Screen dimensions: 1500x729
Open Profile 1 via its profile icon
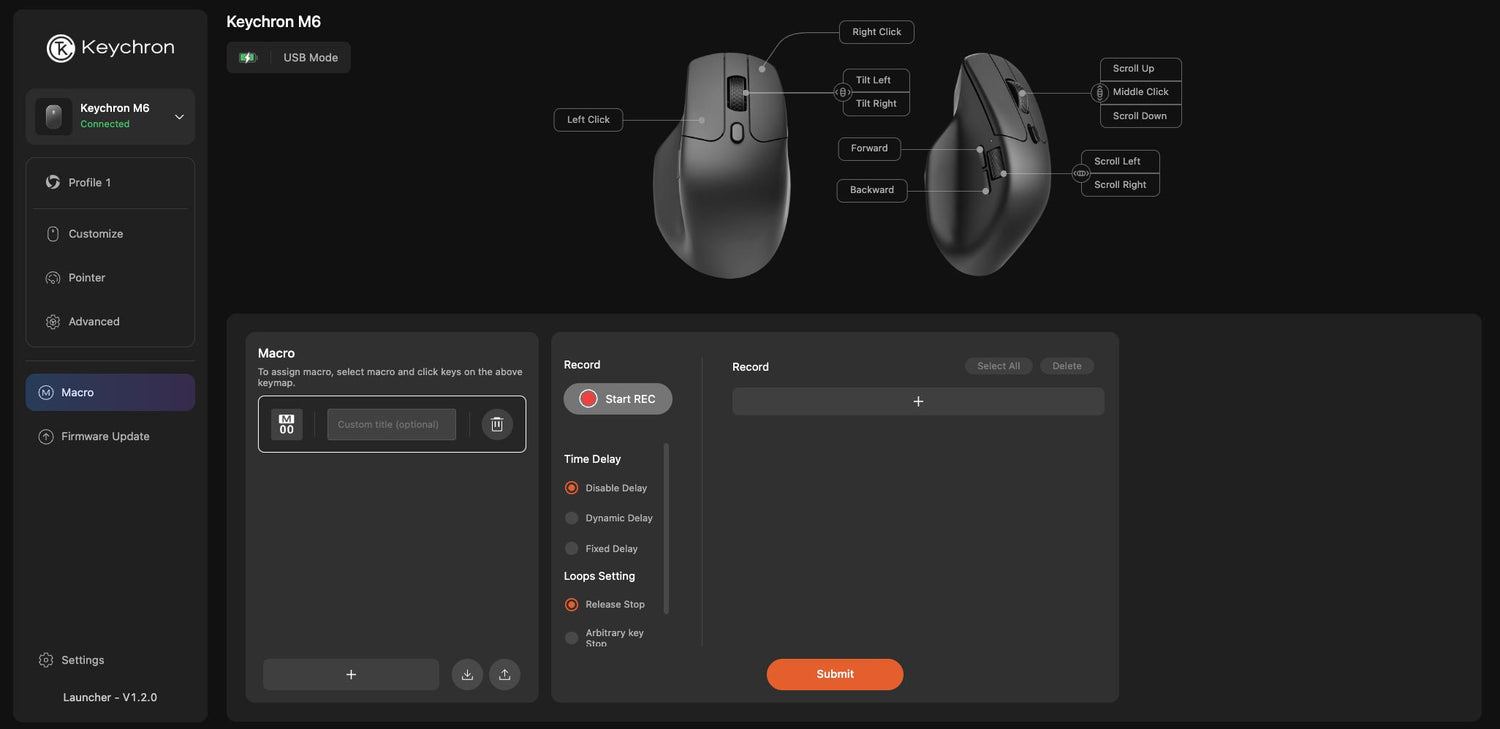click(53, 182)
